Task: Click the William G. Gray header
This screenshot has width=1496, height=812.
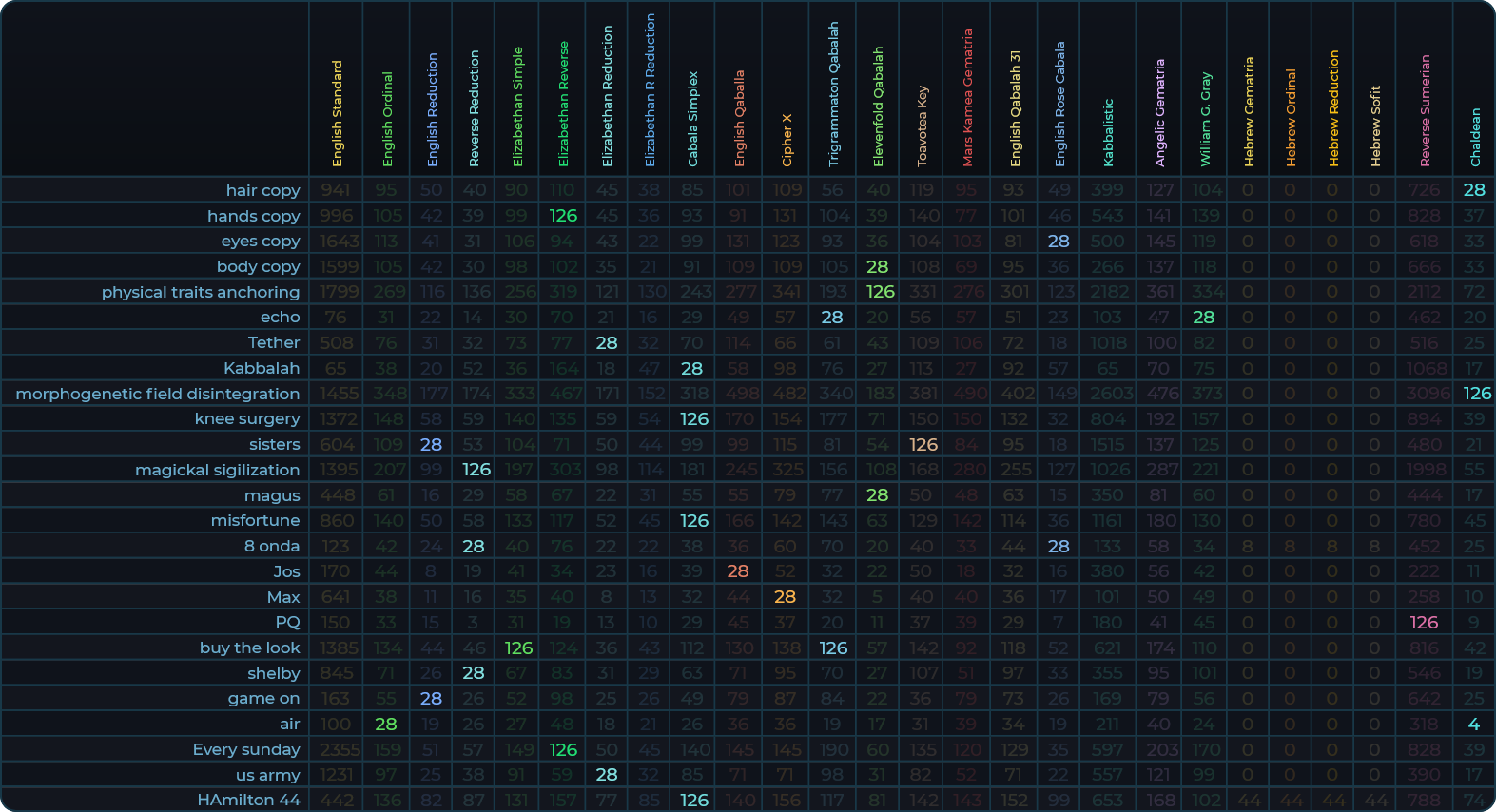Action: (x=1205, y=119)
